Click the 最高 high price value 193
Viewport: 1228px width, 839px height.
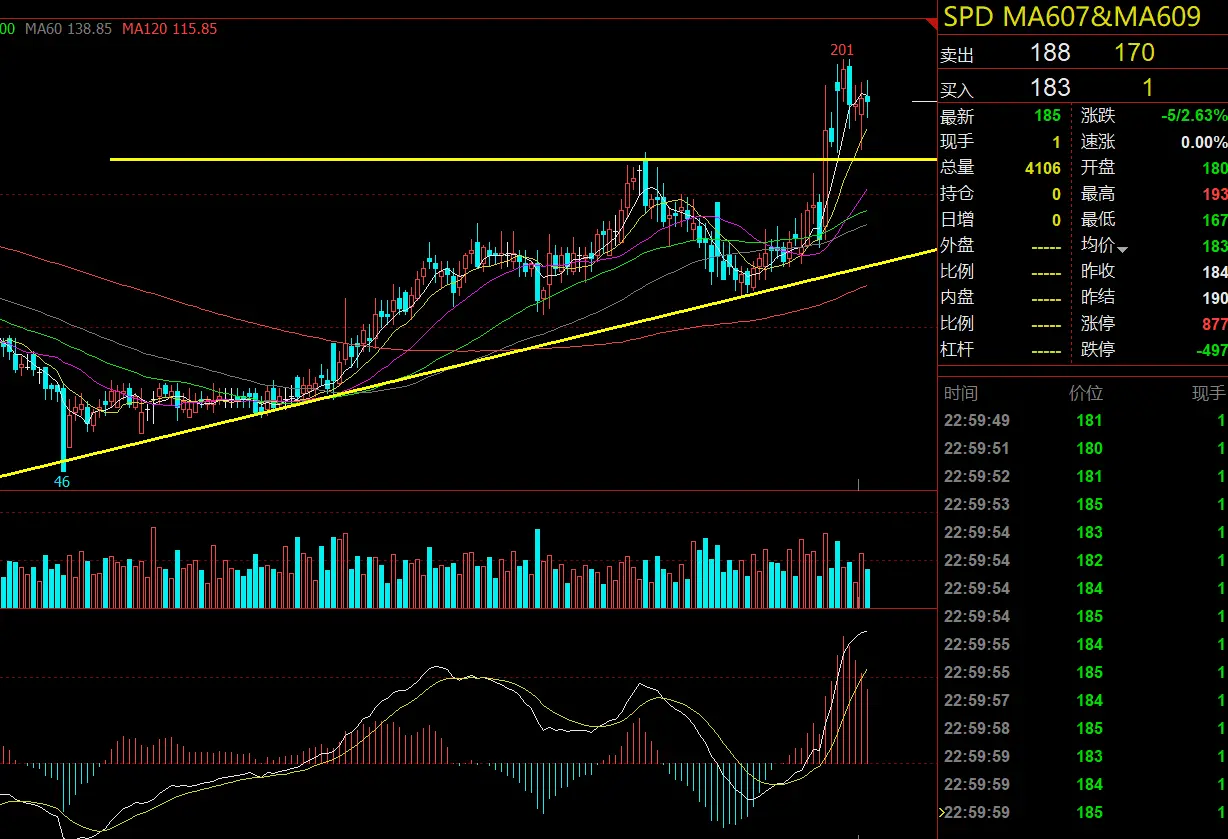pos(1214,194)
